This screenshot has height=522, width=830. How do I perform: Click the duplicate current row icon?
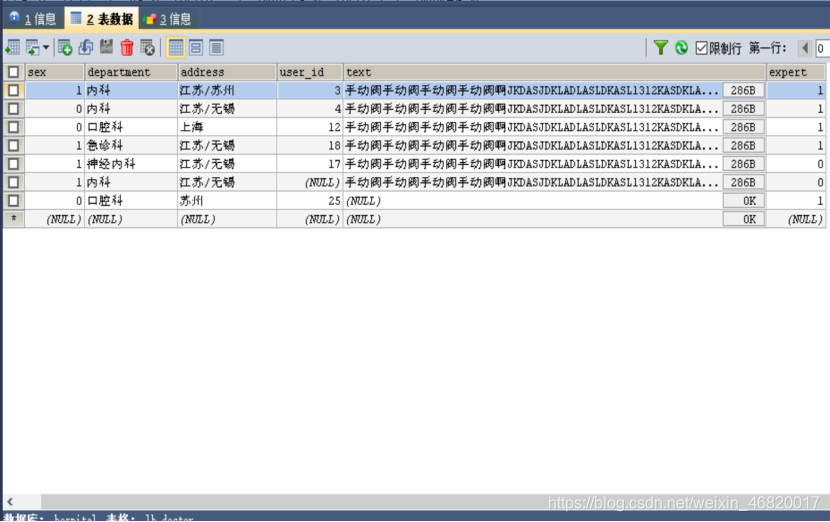pyautogui.click(x=85, y=48)
